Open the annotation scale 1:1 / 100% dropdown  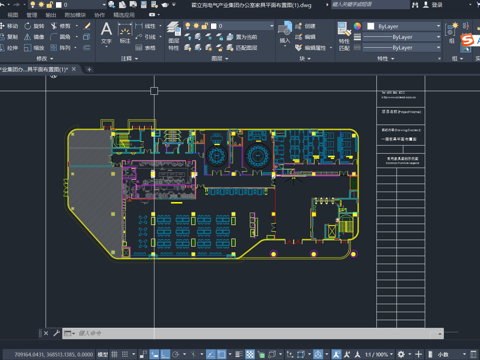pyautogui.click(x=379, y=354)
